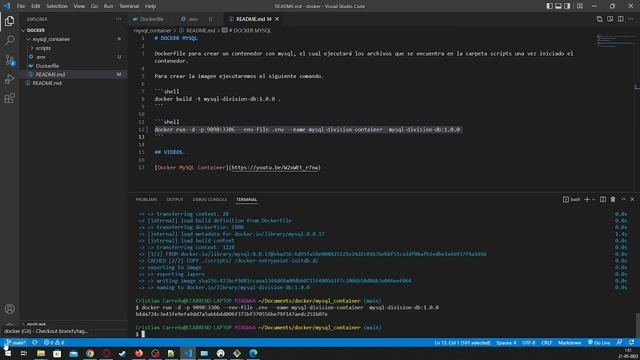Open the Run and Debug view
This screenshot has height=360, width=640.
(x=9, y=79)
